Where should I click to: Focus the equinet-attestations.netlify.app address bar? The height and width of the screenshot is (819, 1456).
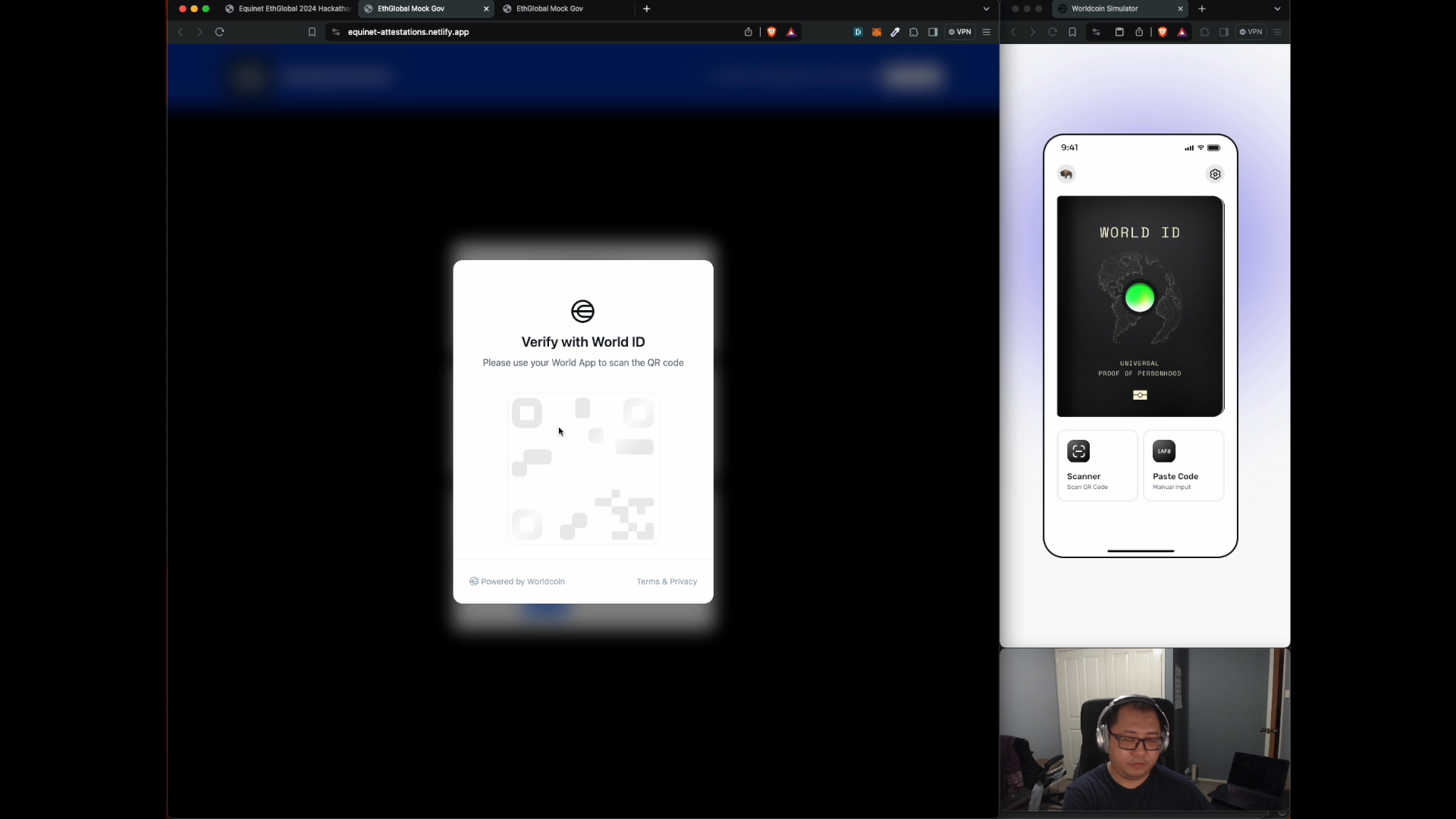pos(531,32)
